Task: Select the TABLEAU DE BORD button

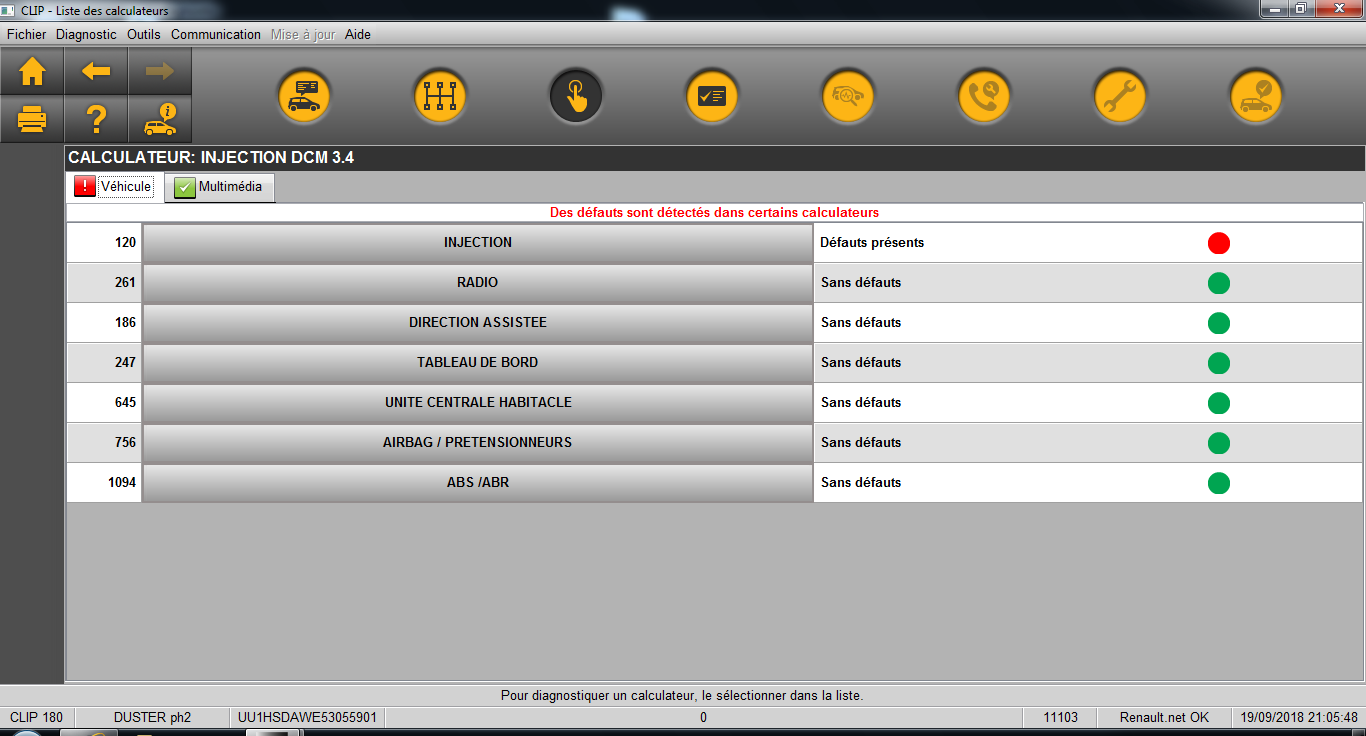Action: click(478, 363)
